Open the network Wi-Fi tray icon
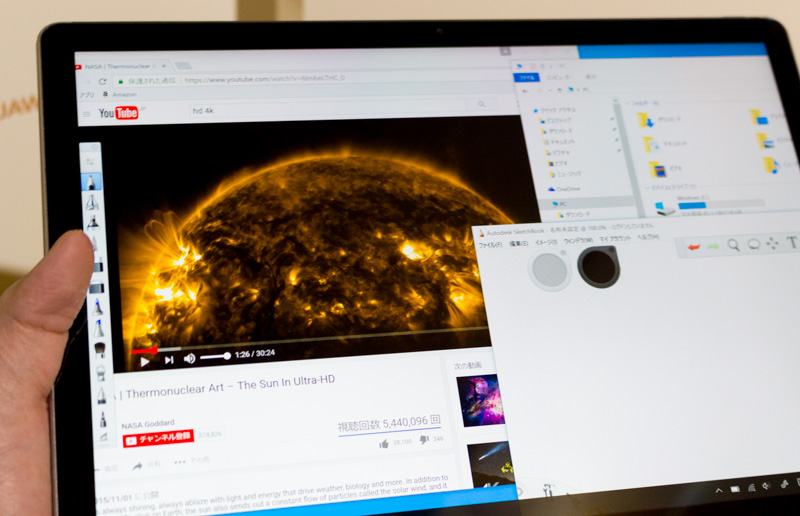800x516 pixels. (752, 487)
